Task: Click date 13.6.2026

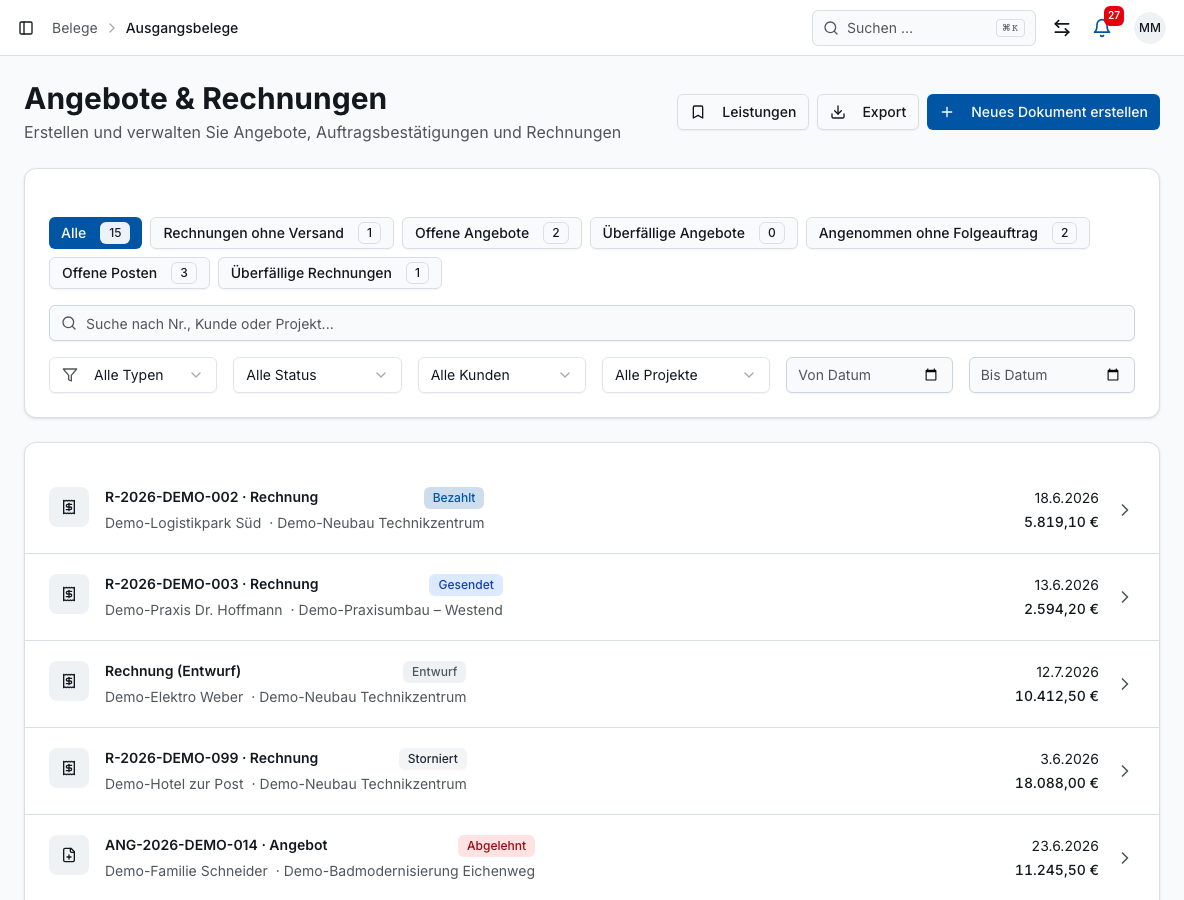Action: click(x=1066, y=585)
